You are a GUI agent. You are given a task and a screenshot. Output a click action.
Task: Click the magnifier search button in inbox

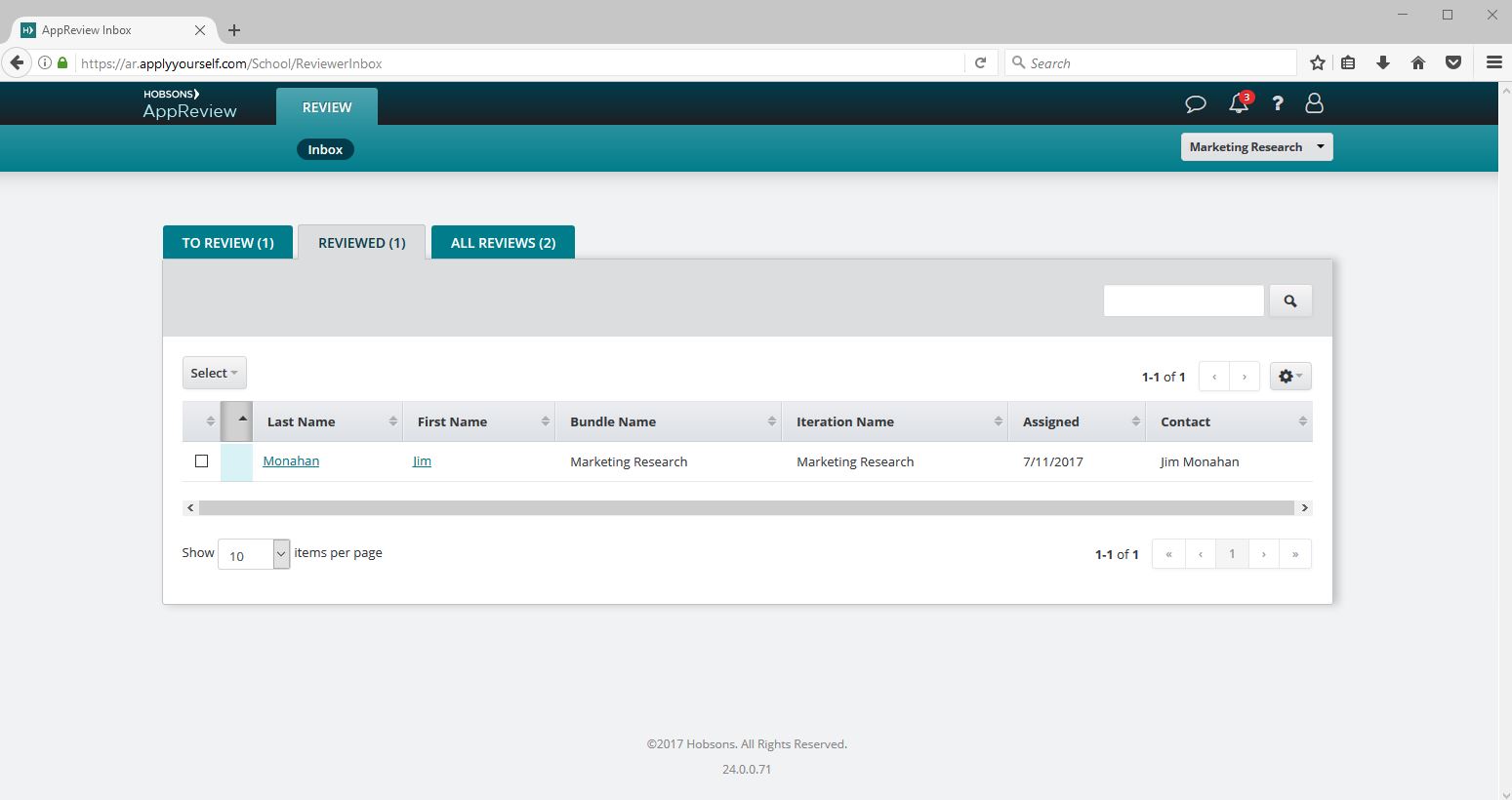click(x=1289, y=301)
